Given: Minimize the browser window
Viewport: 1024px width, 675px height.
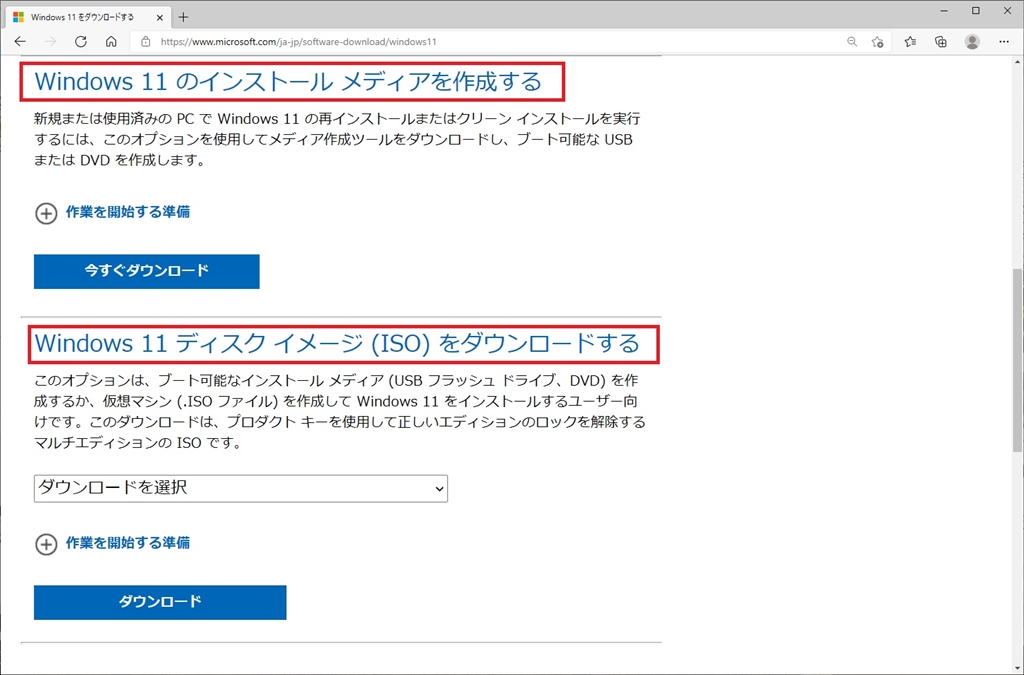Looking at the screenshot, I should coord(944,10).
